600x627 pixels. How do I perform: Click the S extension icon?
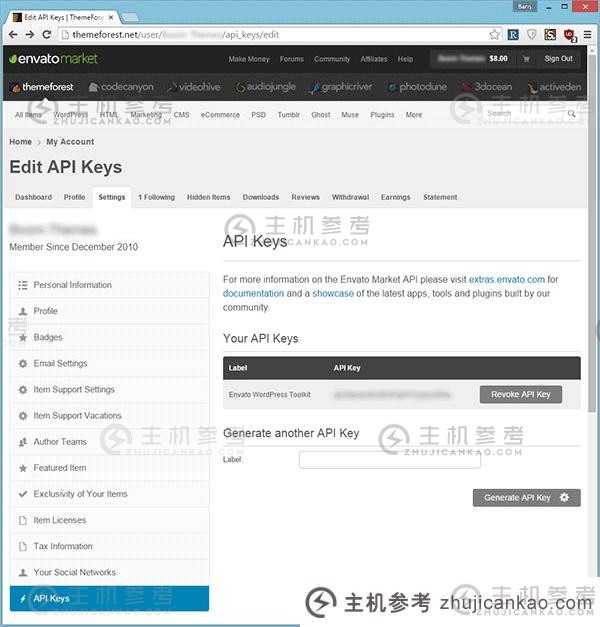550,35
